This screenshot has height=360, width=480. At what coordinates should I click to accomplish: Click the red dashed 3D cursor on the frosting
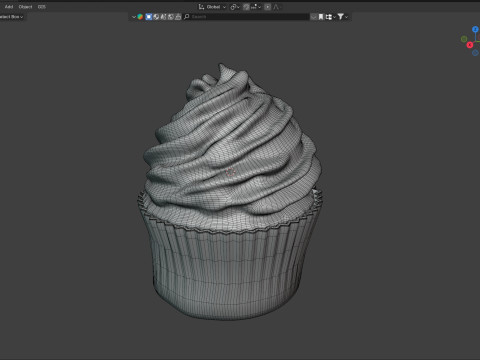[230, 172]
